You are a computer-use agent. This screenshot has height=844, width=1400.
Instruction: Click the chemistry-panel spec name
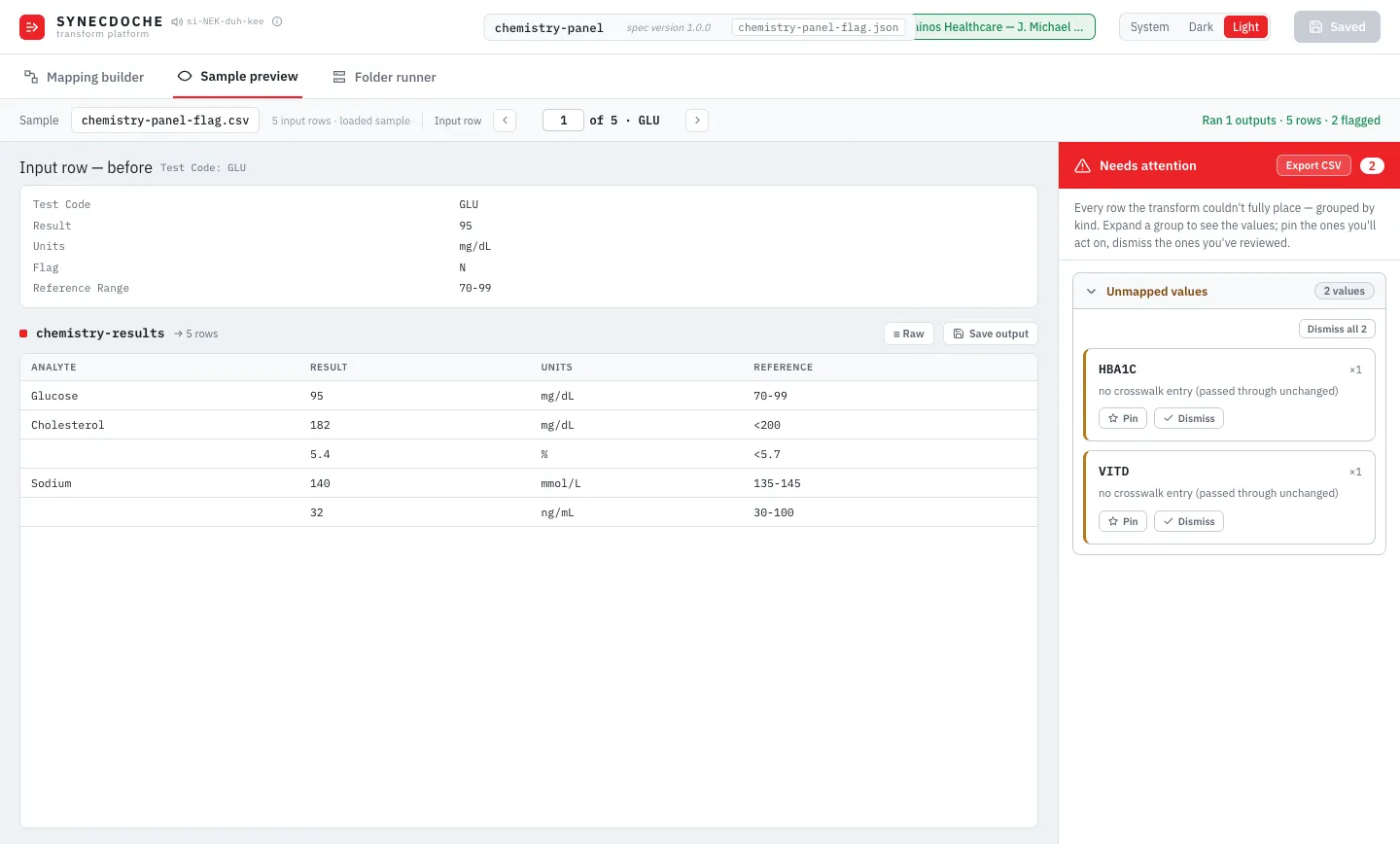549,27
